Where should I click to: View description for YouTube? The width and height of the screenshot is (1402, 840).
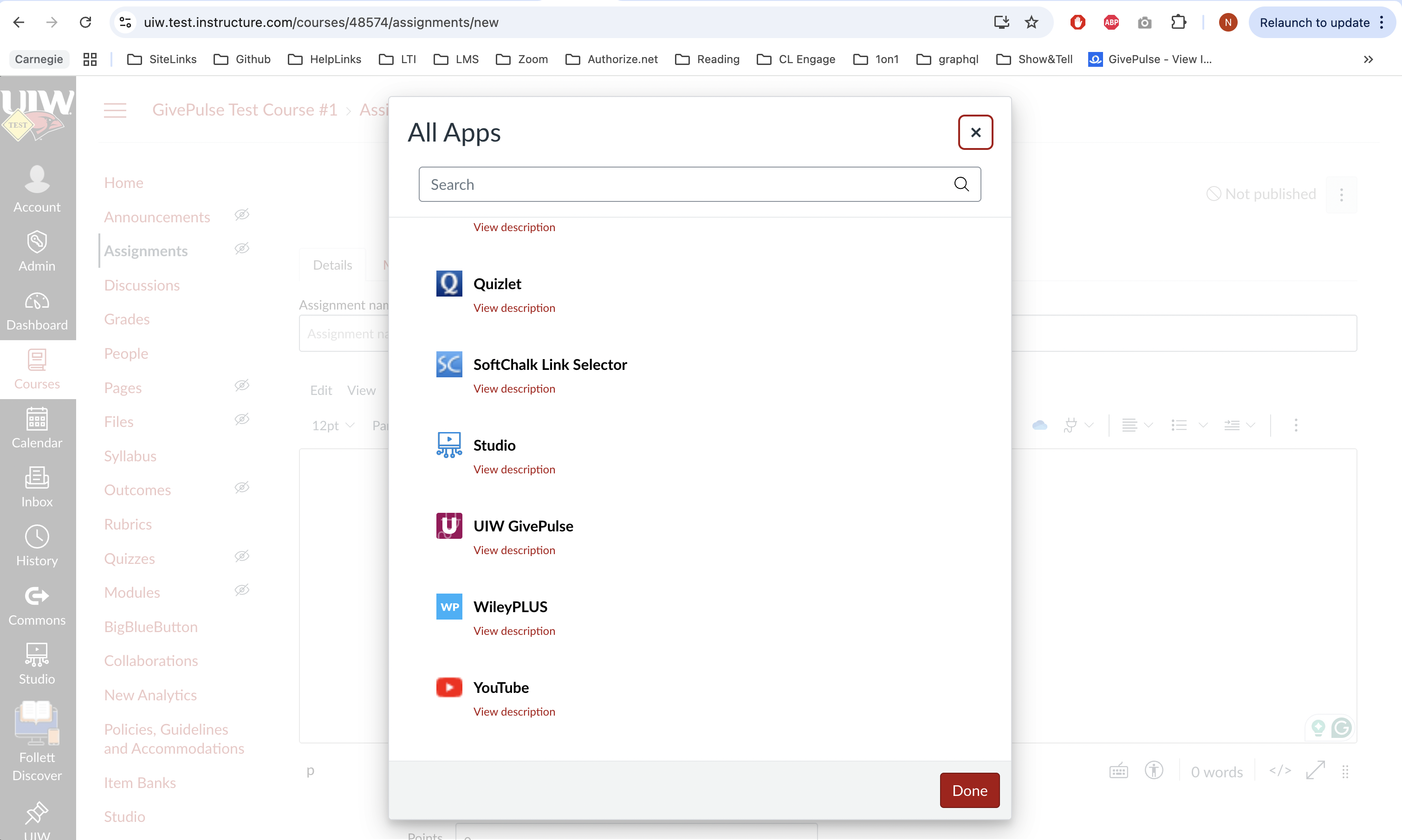514,711
